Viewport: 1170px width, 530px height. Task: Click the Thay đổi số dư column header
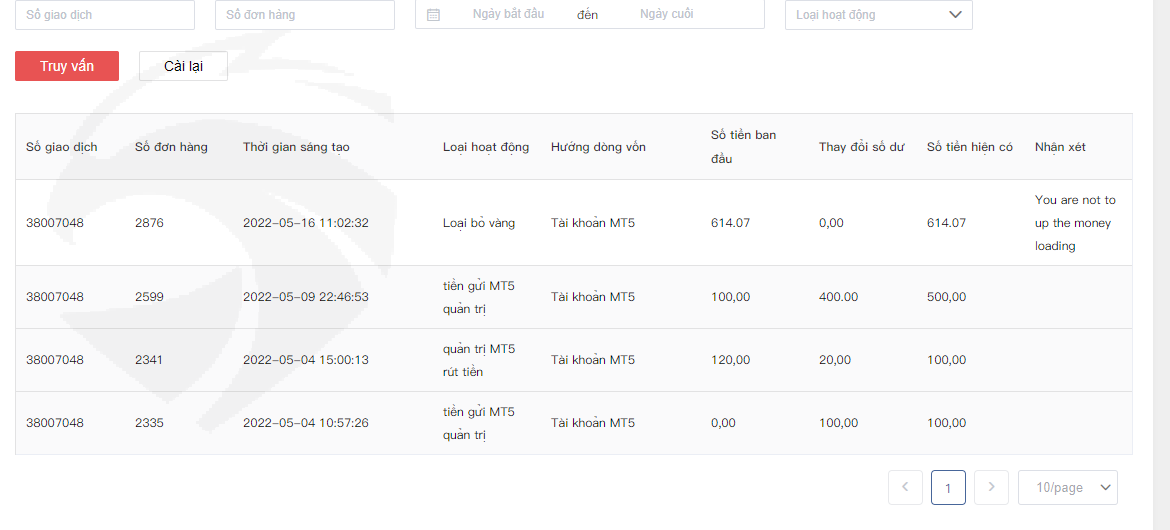point(861,147)
